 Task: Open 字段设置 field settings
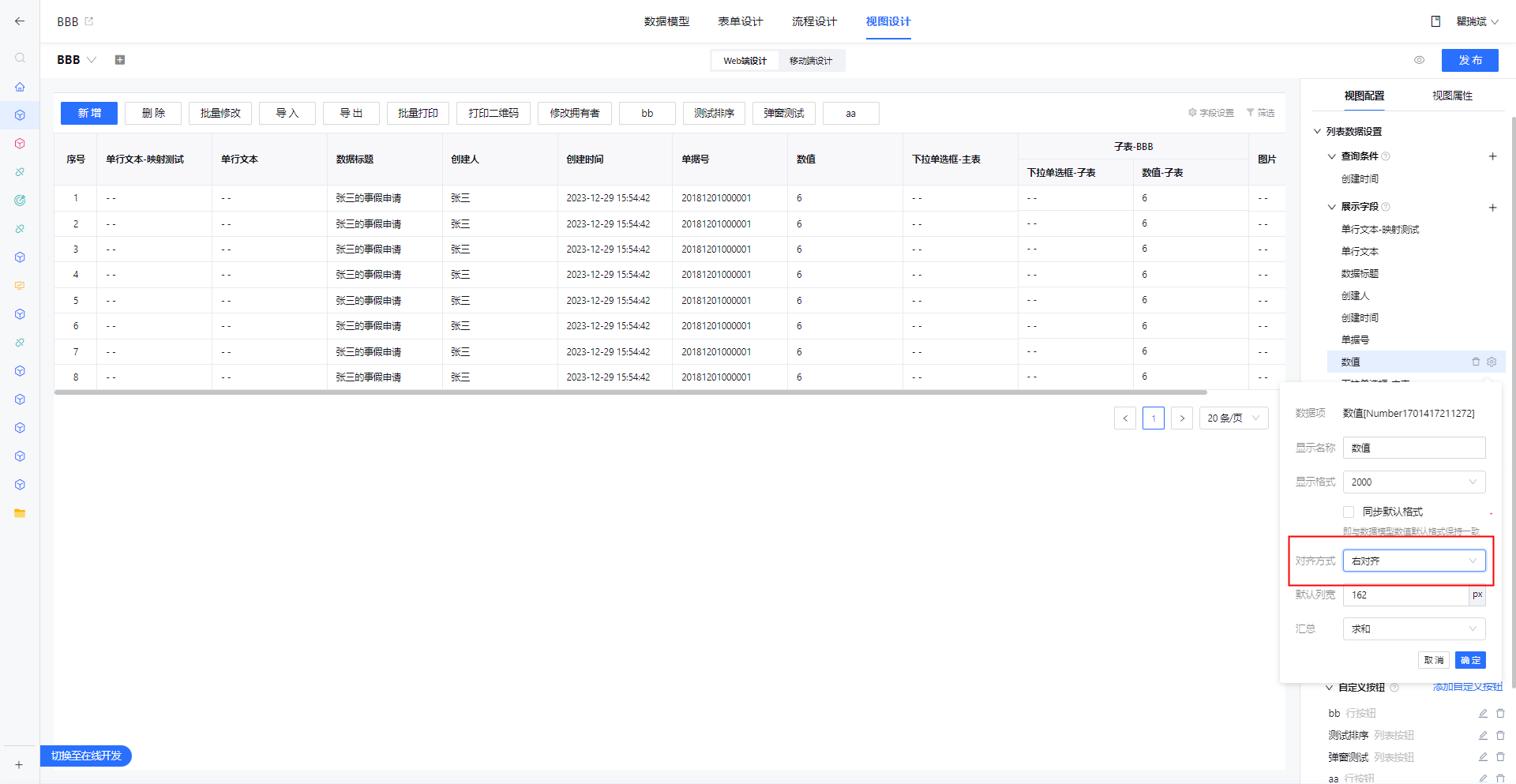point(1211,113)
